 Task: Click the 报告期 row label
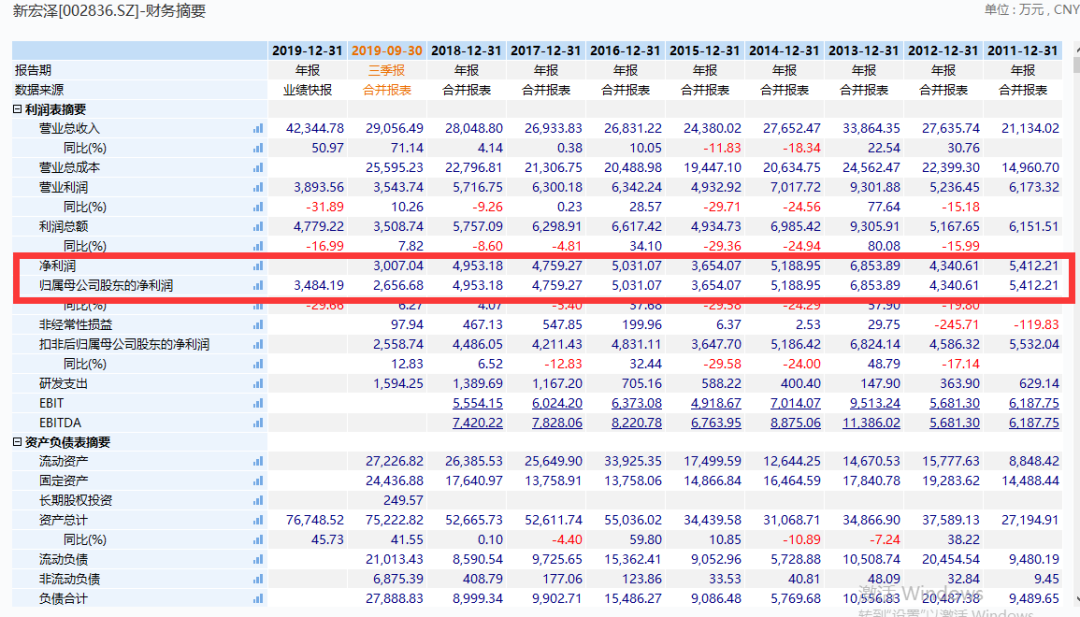click(x=33, y=70)
